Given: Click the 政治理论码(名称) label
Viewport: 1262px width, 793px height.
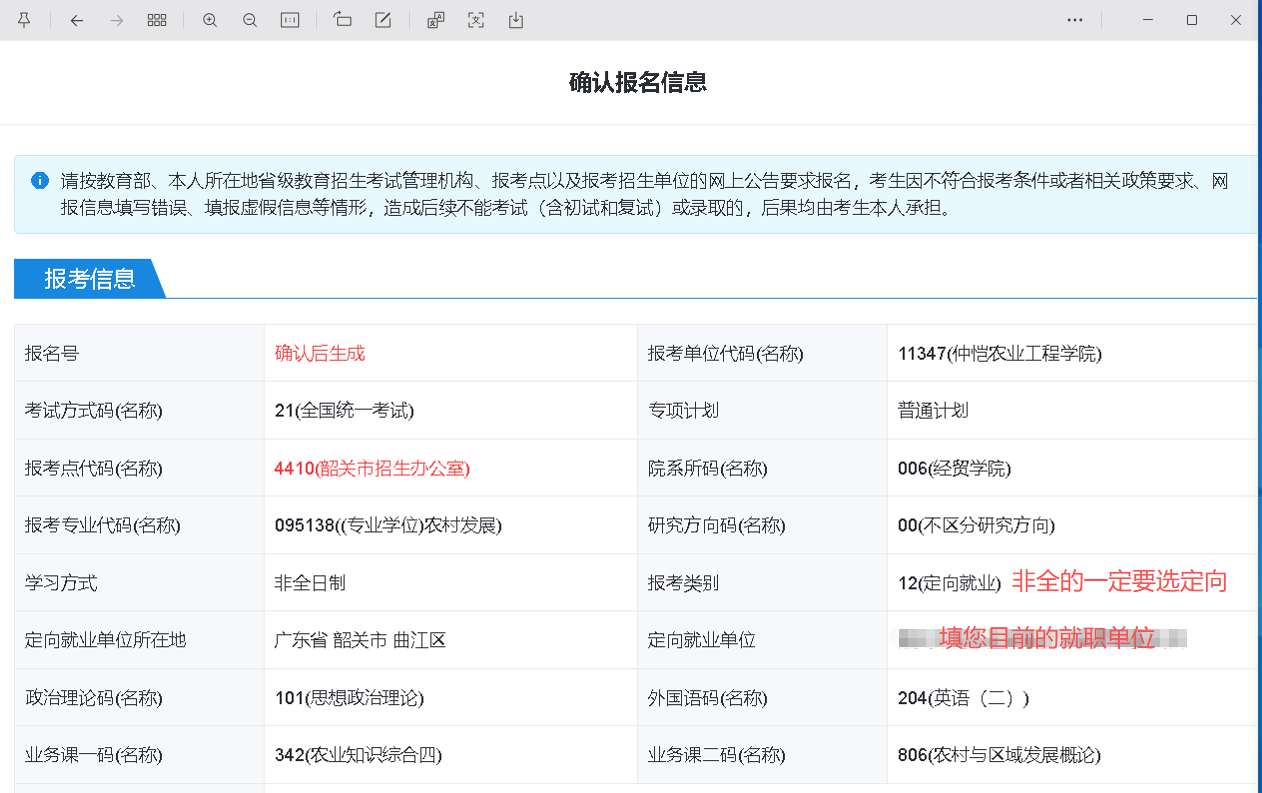Looking at the screenshot, I should tap(93, 698).
